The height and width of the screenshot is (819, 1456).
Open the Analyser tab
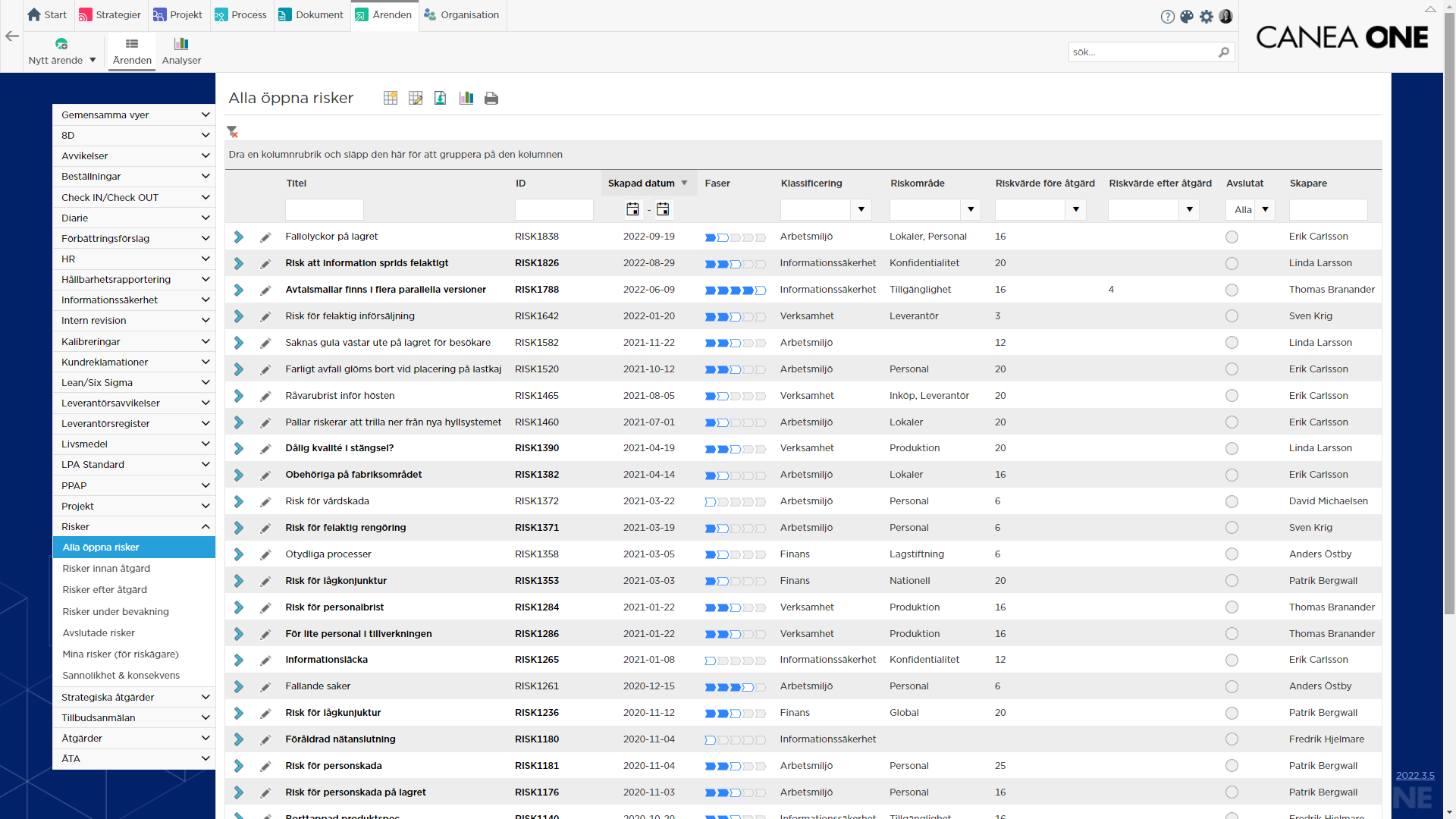coord(181,51)
